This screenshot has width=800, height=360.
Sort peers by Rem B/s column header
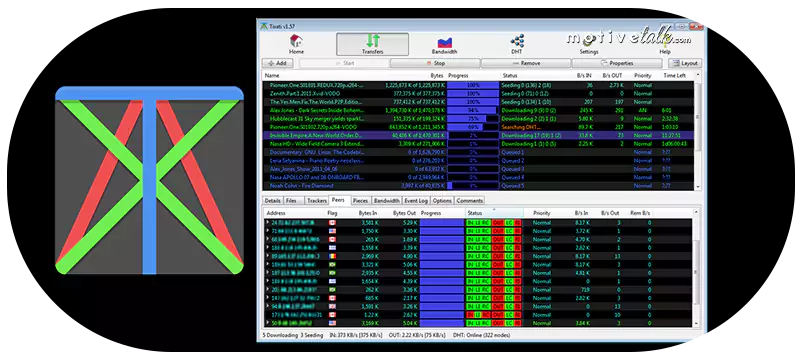coord(640,213)
